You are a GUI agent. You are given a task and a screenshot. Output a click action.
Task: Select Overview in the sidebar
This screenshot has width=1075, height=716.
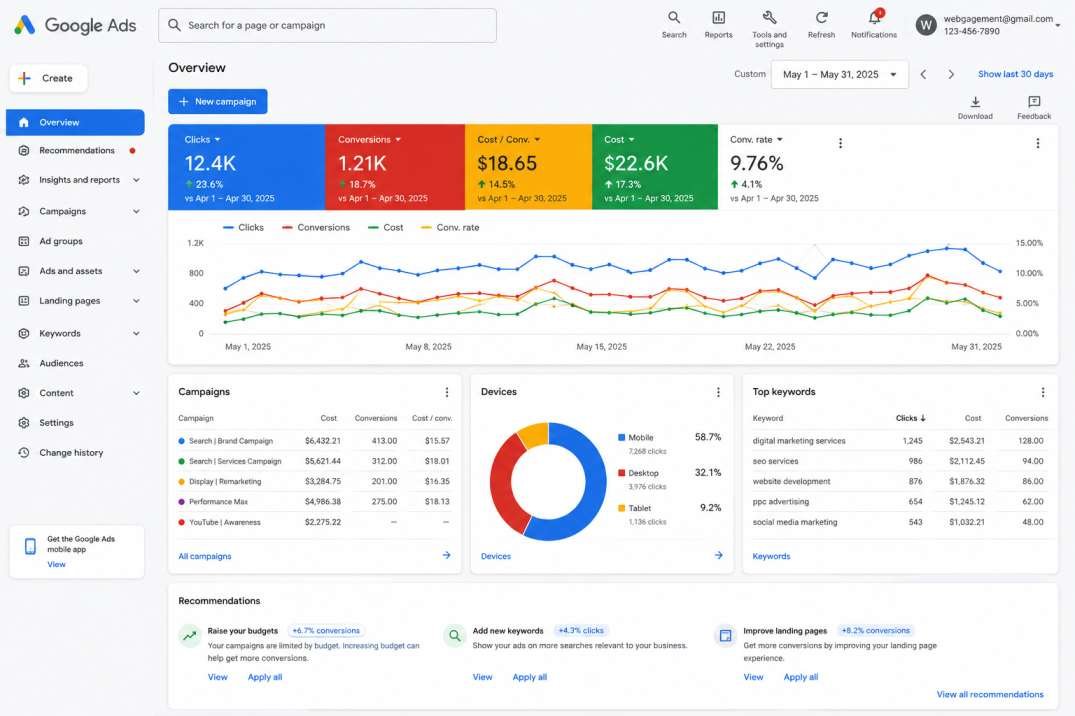(75, 122)
